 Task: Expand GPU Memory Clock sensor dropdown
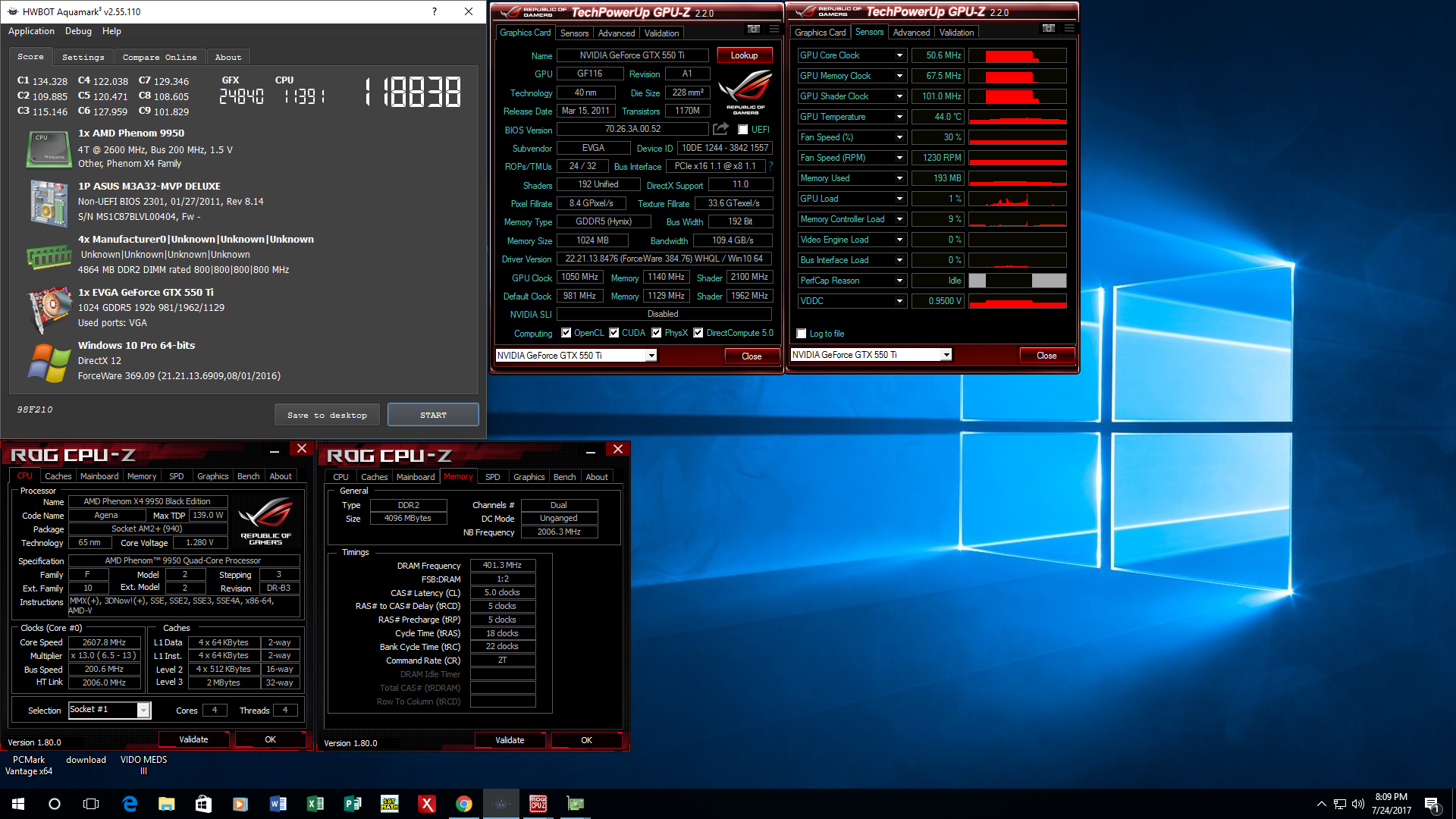click(x=899, y=76)
